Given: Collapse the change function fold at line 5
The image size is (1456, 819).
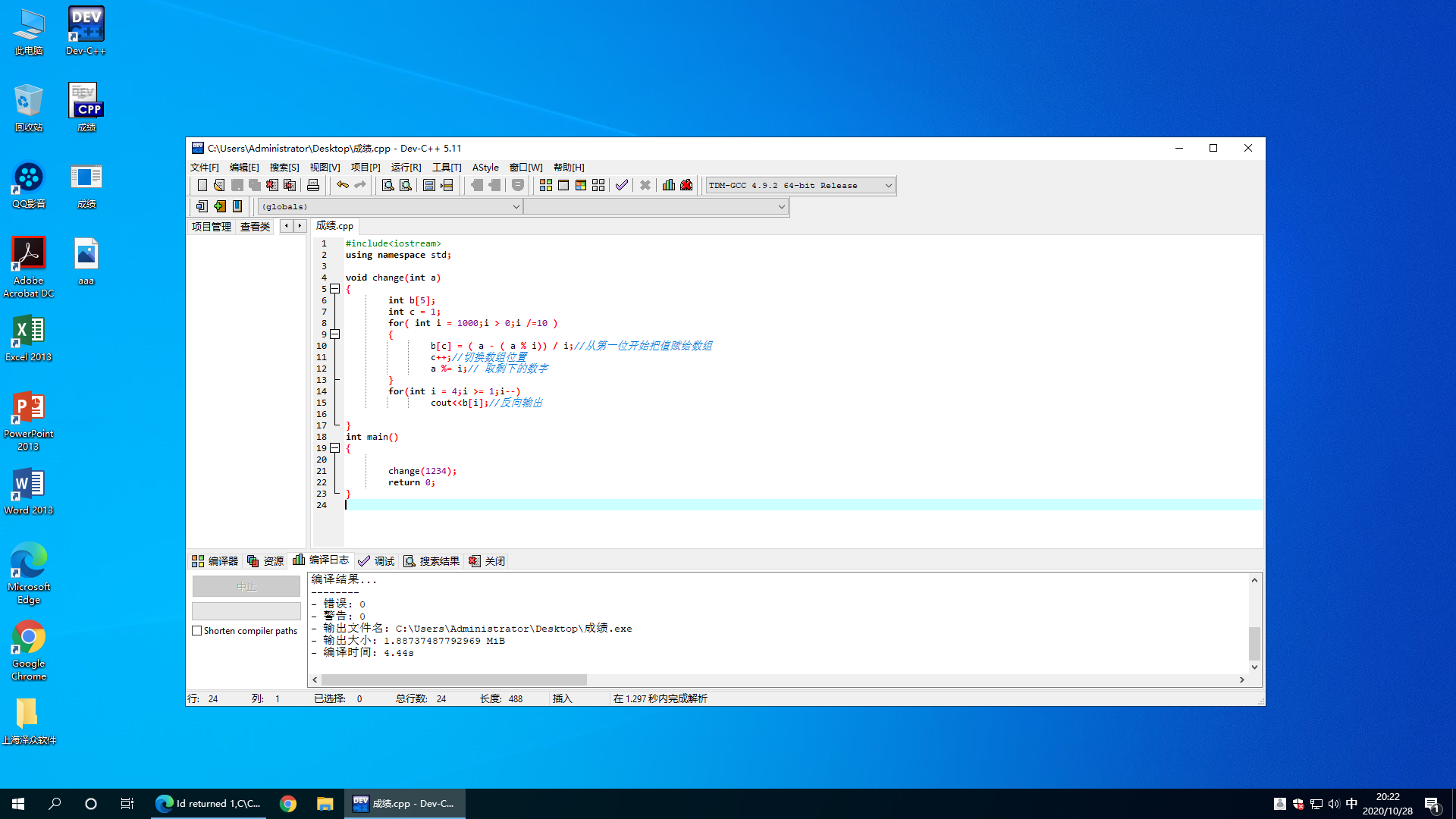Looking at the screenshot, I should click(x=334, y=289).
